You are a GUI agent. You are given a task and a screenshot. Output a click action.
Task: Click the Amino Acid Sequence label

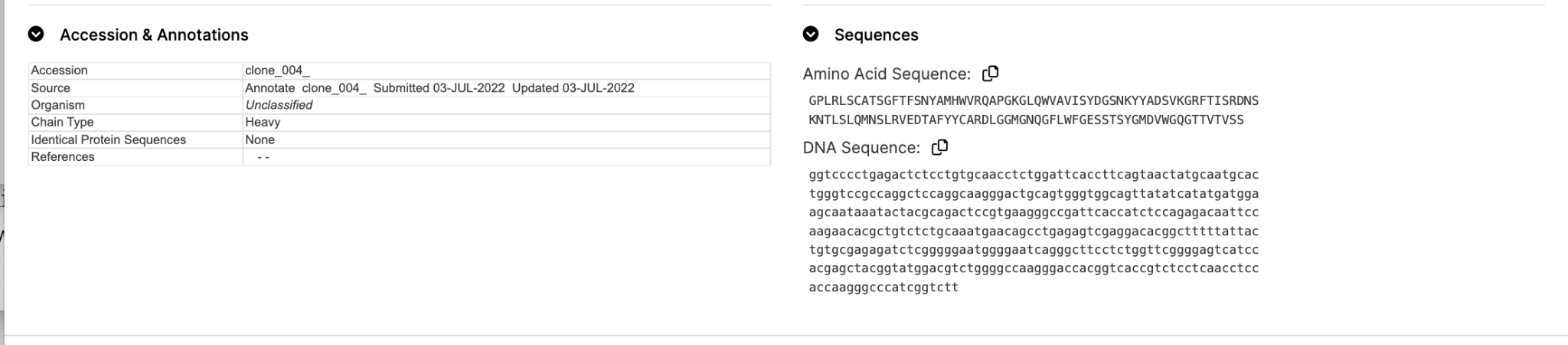[887, 74]
